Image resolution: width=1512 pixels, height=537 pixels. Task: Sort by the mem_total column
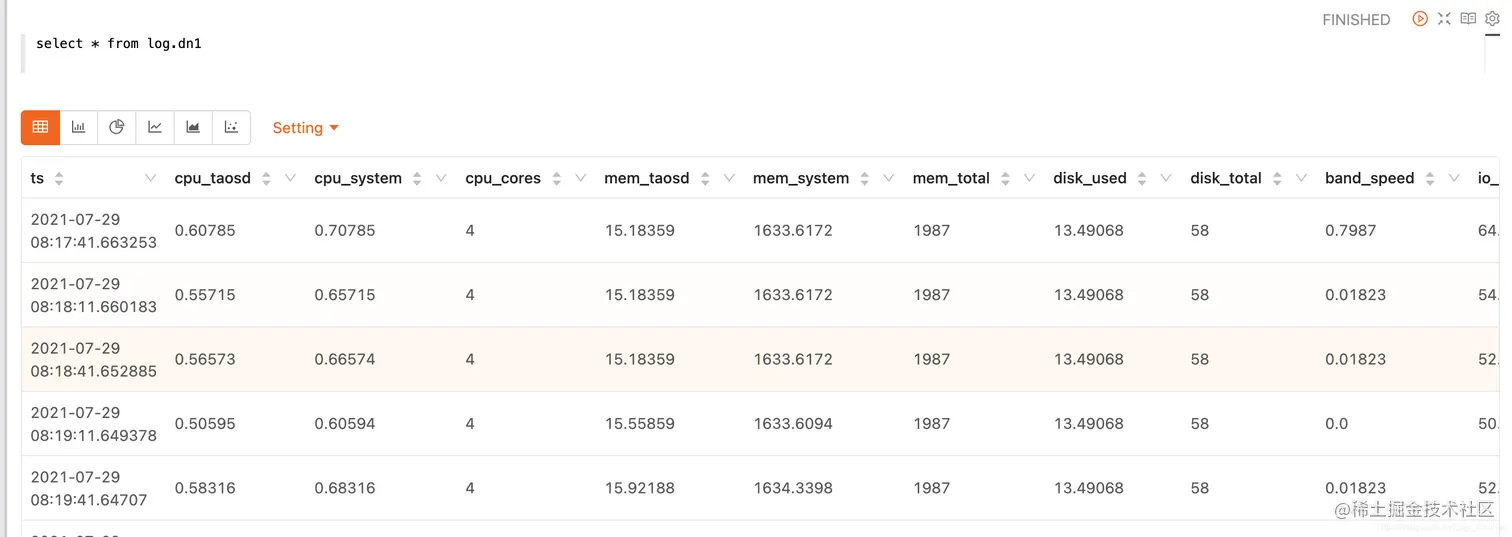(x=1005, y=179)
